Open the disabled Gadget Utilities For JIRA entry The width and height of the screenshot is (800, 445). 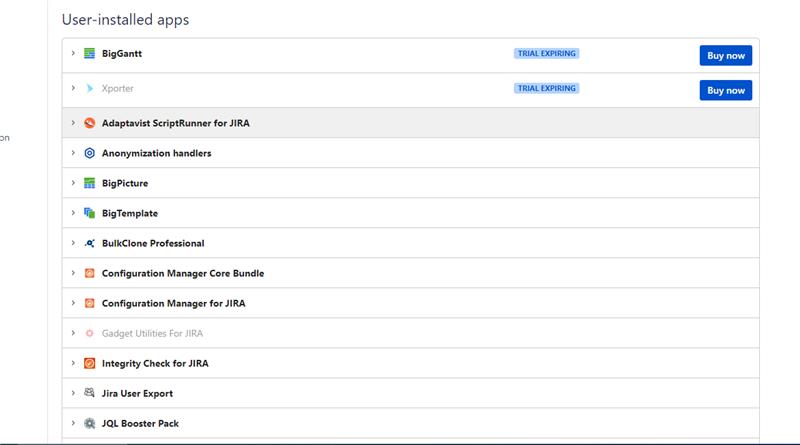coord(152,333)
